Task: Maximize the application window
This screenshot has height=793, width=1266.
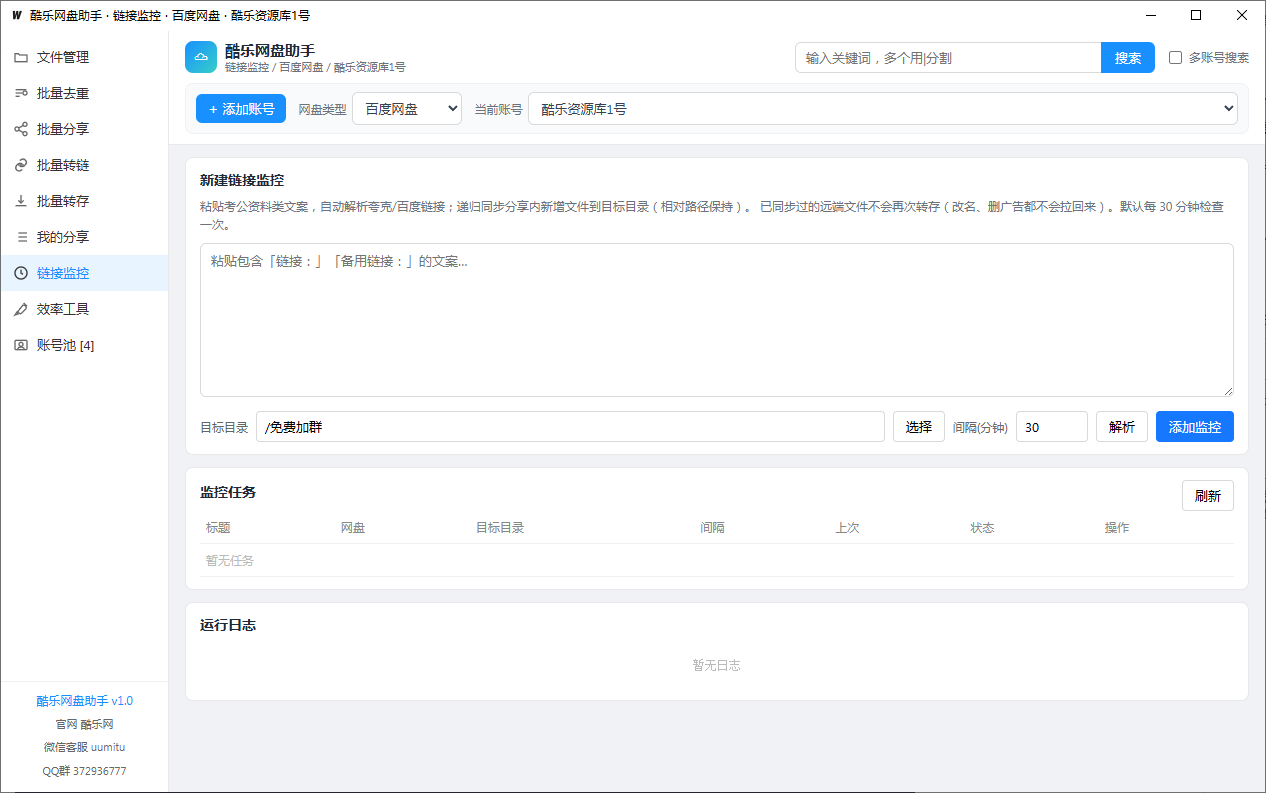Action: [x=1196, y=15]
